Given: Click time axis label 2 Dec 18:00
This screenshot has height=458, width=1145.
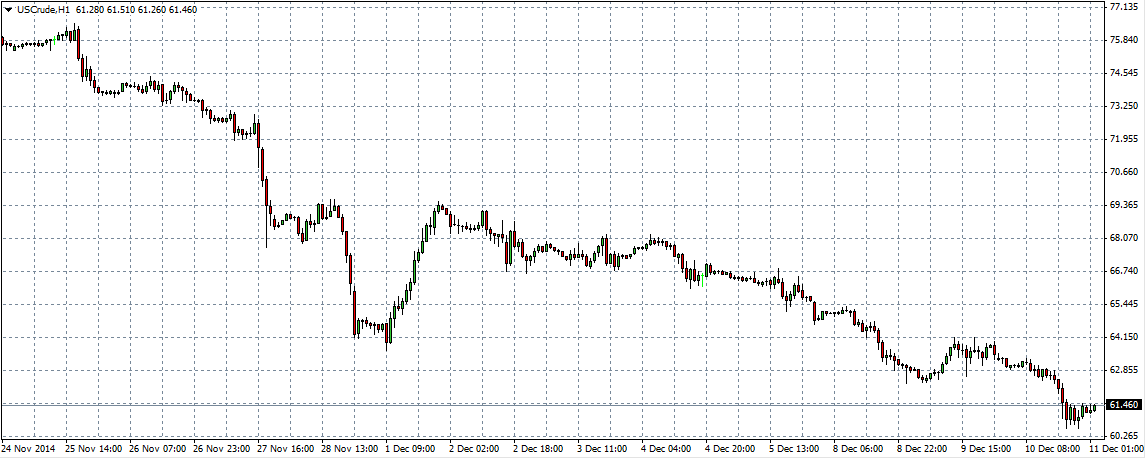Looking at the screenshot, I should tap(538, 449).
